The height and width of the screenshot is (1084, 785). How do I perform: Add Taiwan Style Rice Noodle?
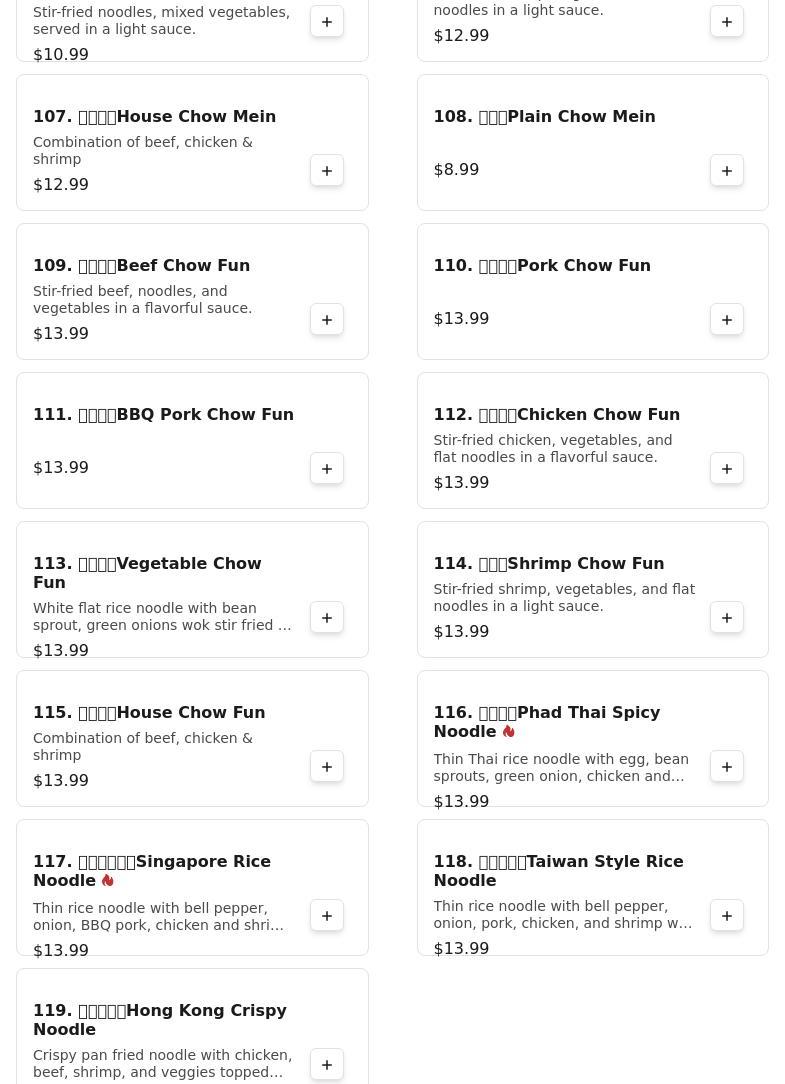pyautogui.click(x=727, y=916)
